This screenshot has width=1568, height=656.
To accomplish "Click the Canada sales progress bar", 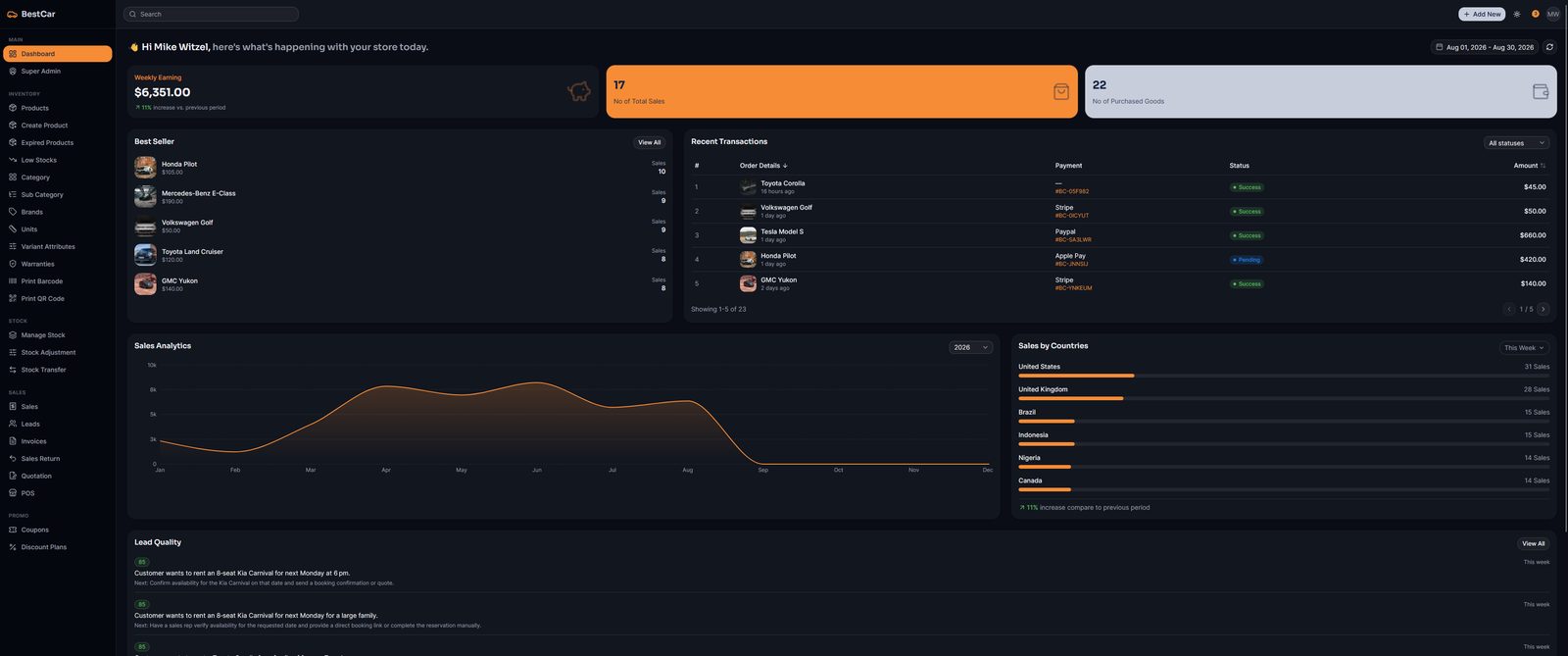I will tap(1284, 489).
